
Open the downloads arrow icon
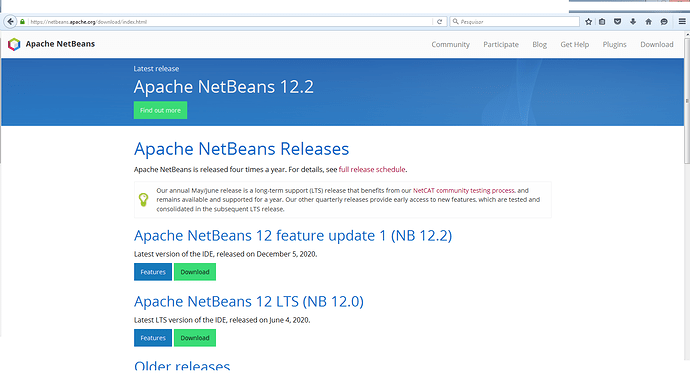point(633,22)
